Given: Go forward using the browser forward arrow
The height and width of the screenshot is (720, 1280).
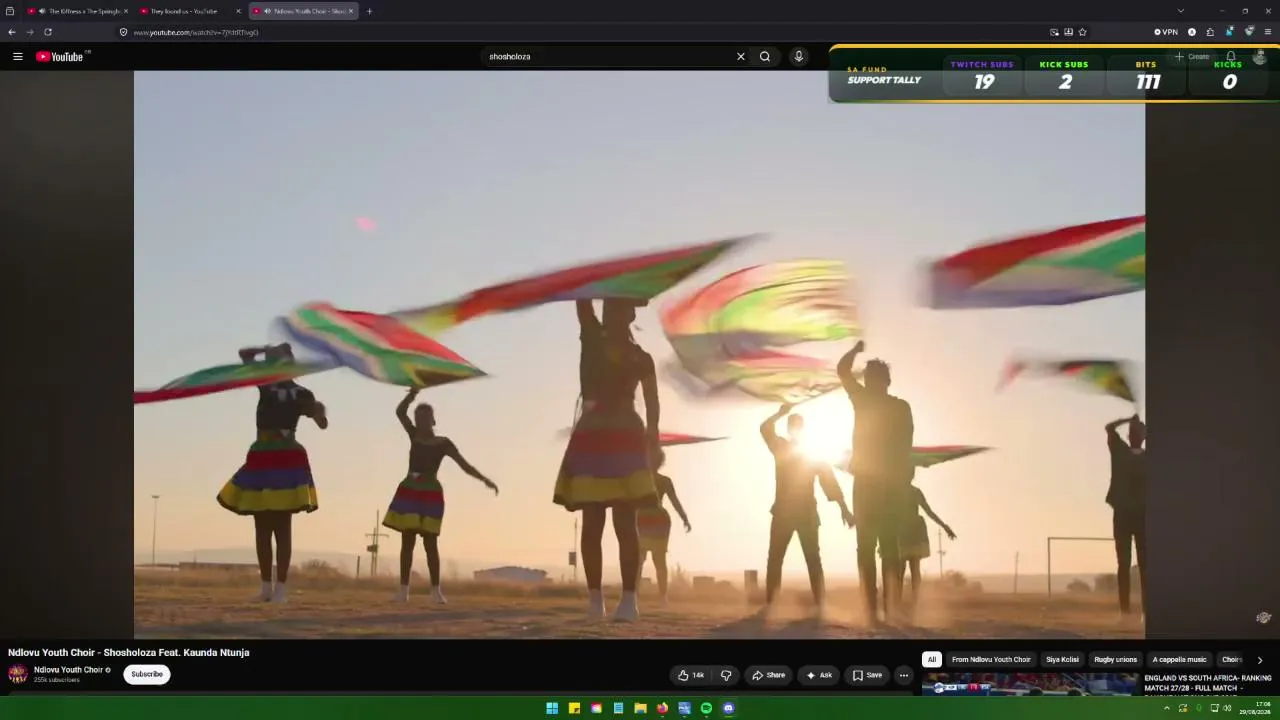Looking at the screenshot, I should pos(29,32).
